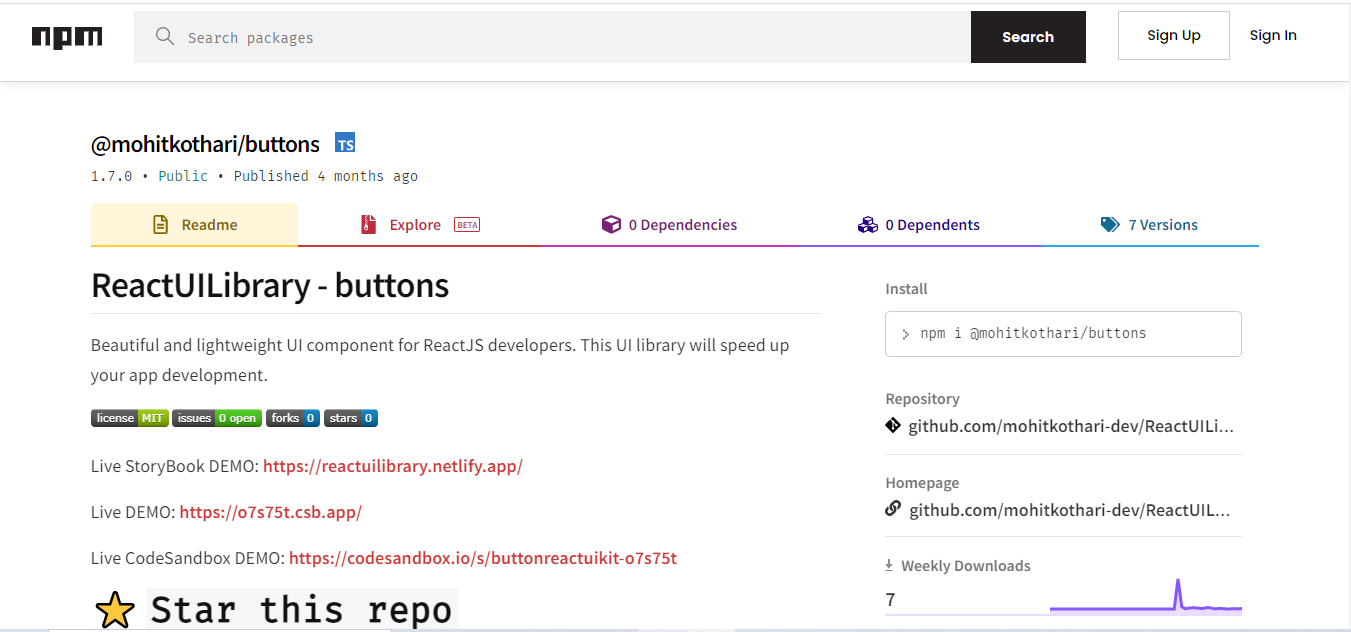This screenshot has height=632, width=1351.
Task: Switch to the Explore tab
Action: 420,225
